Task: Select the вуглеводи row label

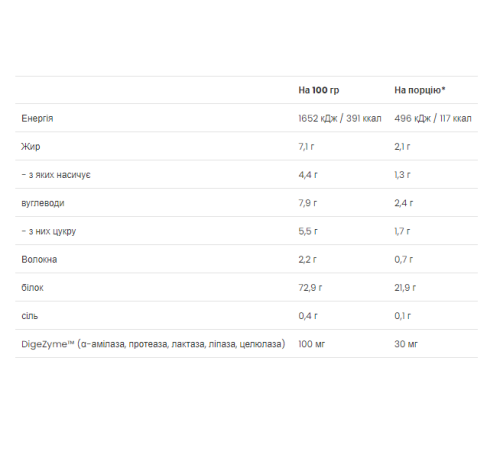Action: (43, 203)
